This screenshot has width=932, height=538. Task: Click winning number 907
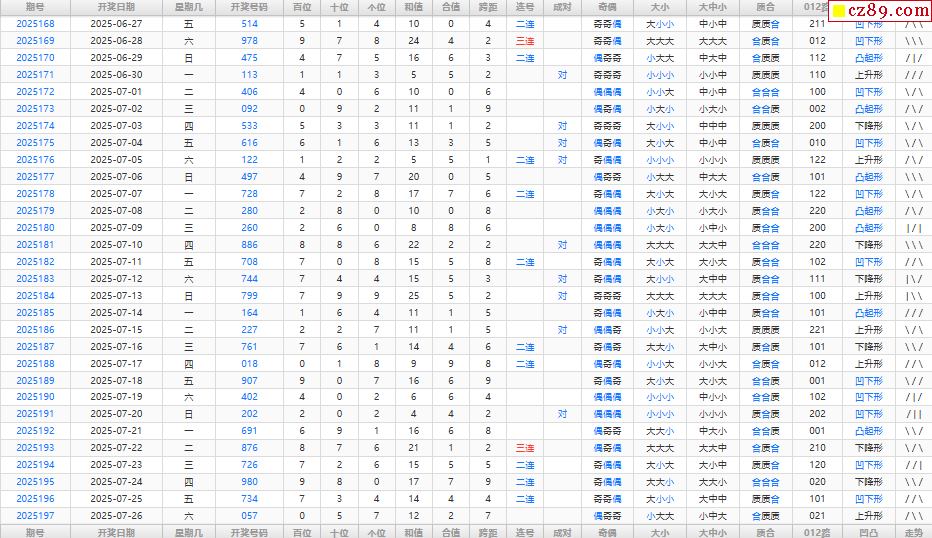[250, 380]
